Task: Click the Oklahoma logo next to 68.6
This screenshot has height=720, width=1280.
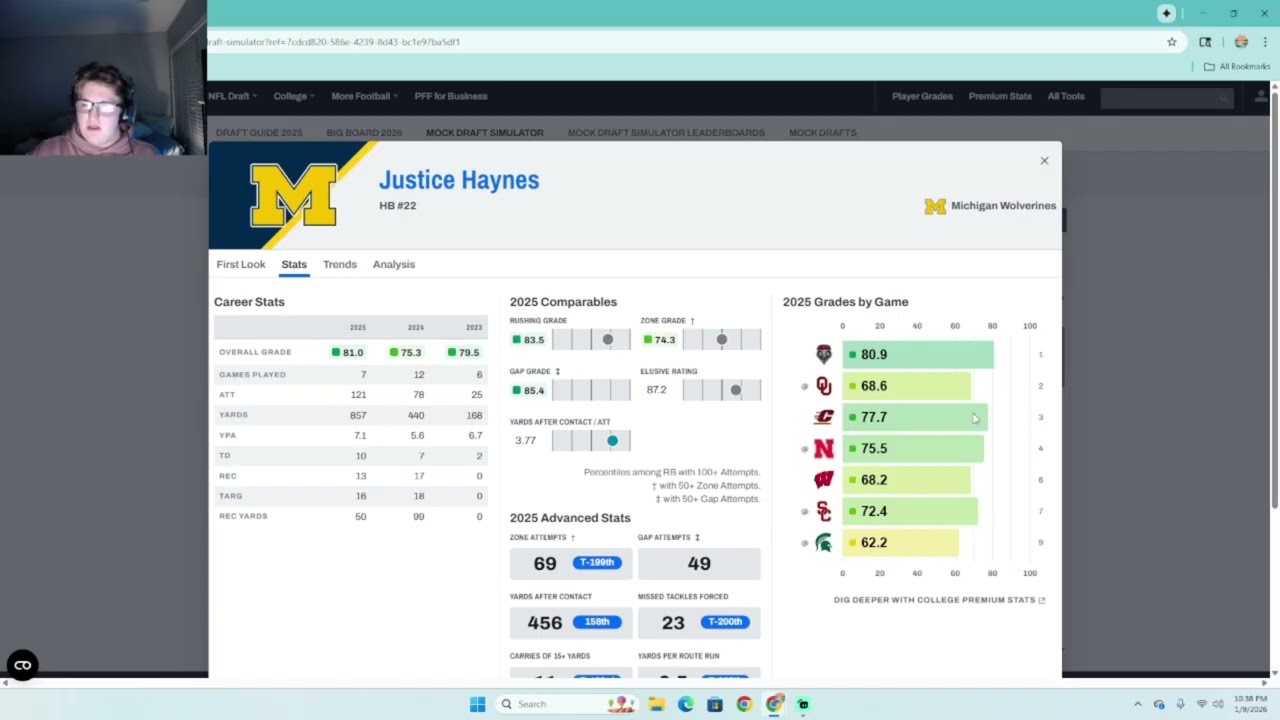Action: 824,386
